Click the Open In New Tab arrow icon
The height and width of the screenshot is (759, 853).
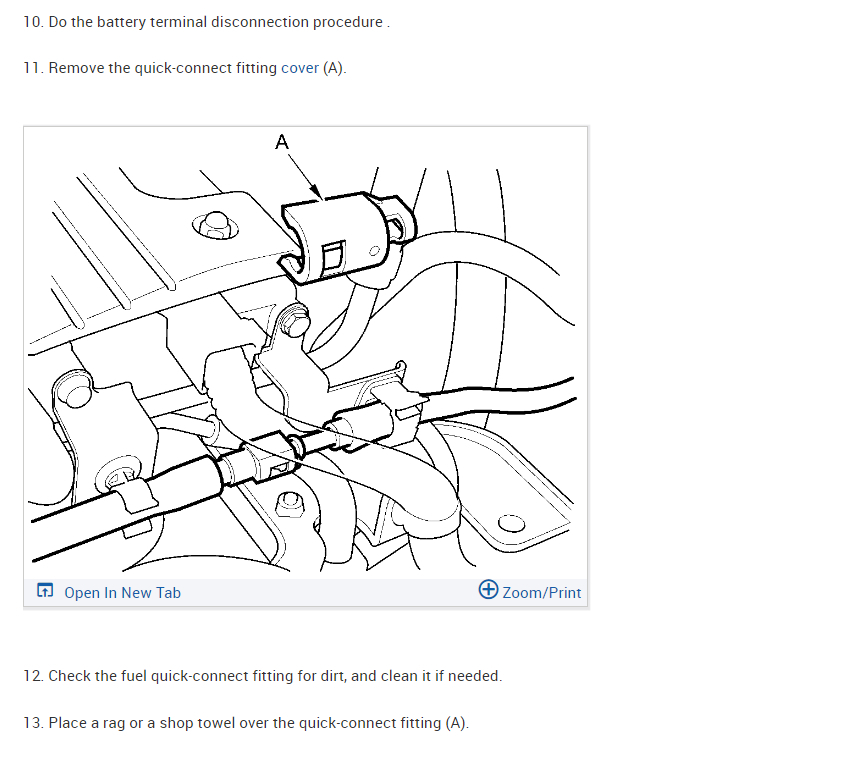45,590
